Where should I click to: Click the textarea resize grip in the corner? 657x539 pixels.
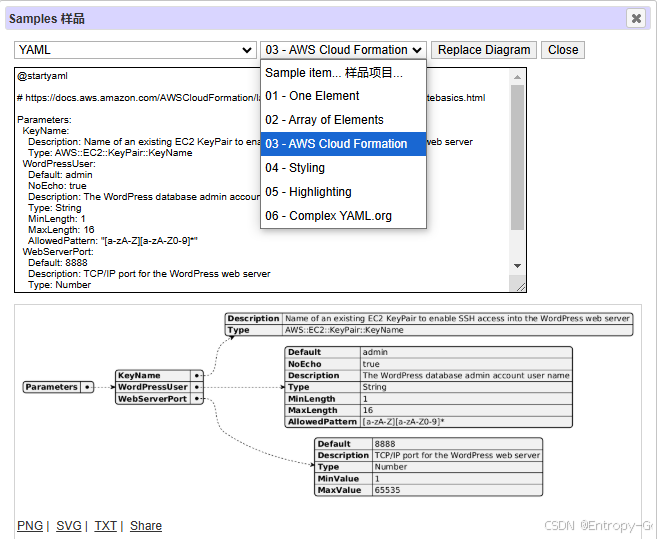(520, 287)
